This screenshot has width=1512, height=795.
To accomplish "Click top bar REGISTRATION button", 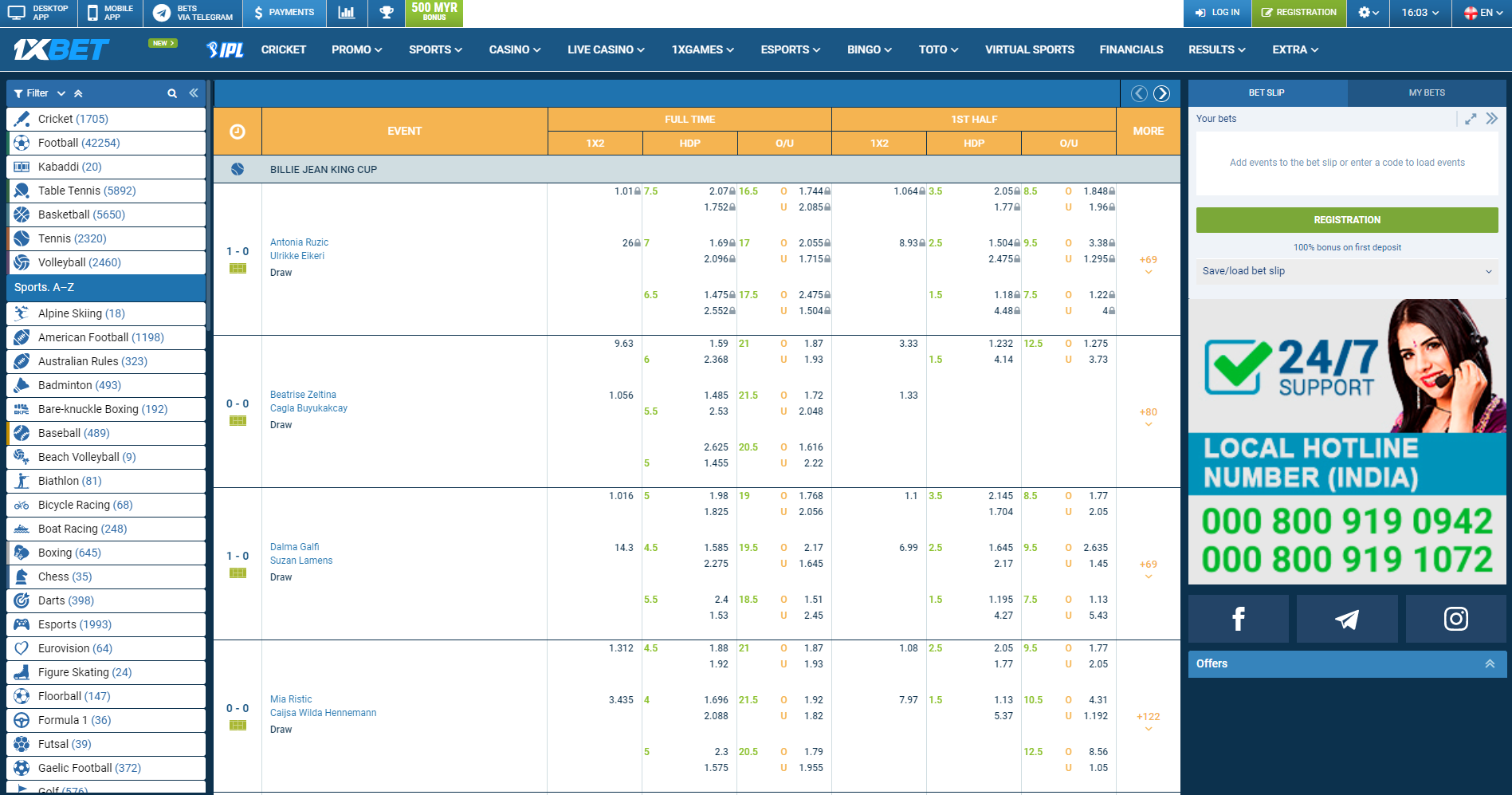I will 1299,13.
